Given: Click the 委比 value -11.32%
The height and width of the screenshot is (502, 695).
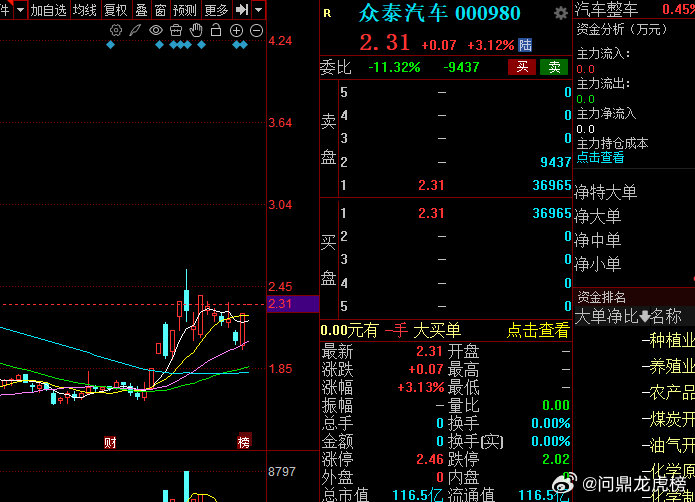Looking at the screenshot, I should (394, 67).
